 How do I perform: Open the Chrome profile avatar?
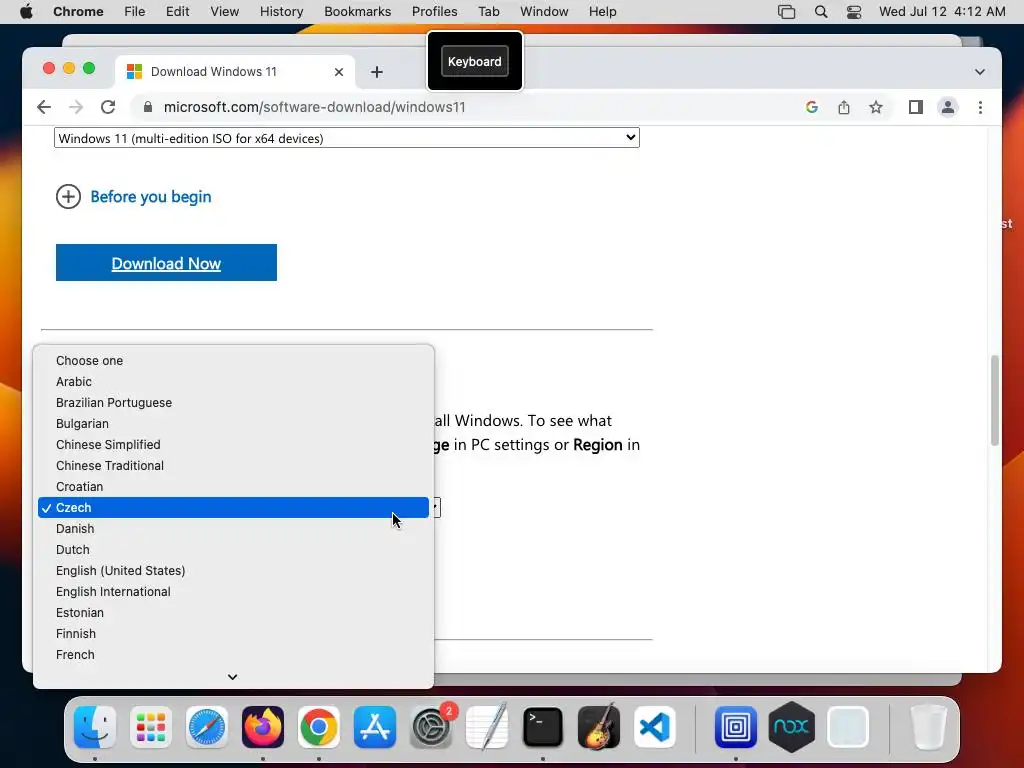pos(948,107)
